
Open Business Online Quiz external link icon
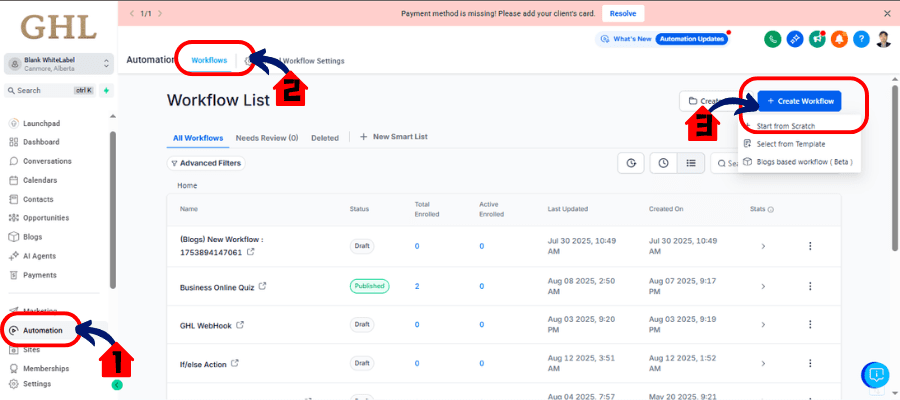[262, 286]
